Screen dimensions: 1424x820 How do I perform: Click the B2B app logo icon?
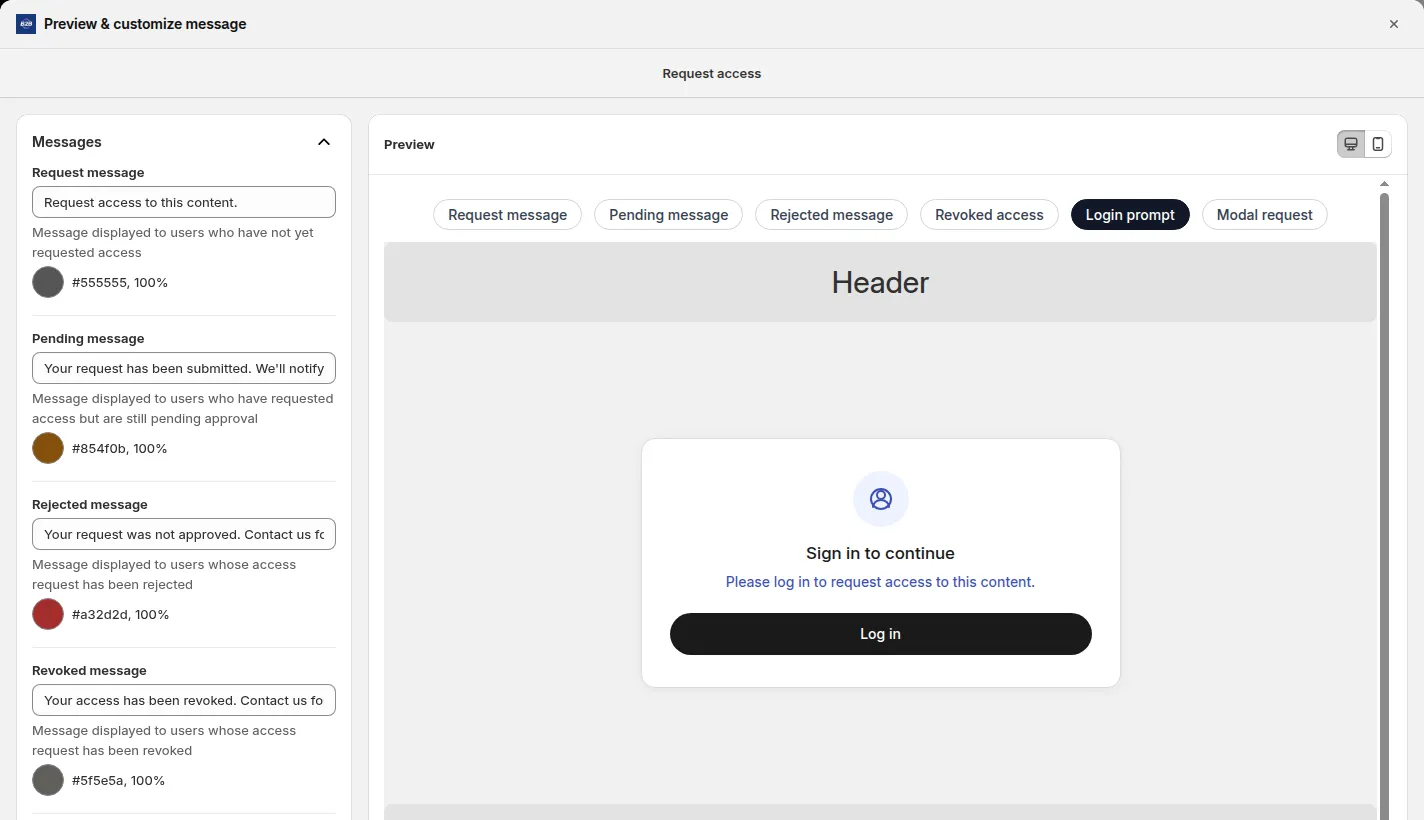click(x=26, y=24)
